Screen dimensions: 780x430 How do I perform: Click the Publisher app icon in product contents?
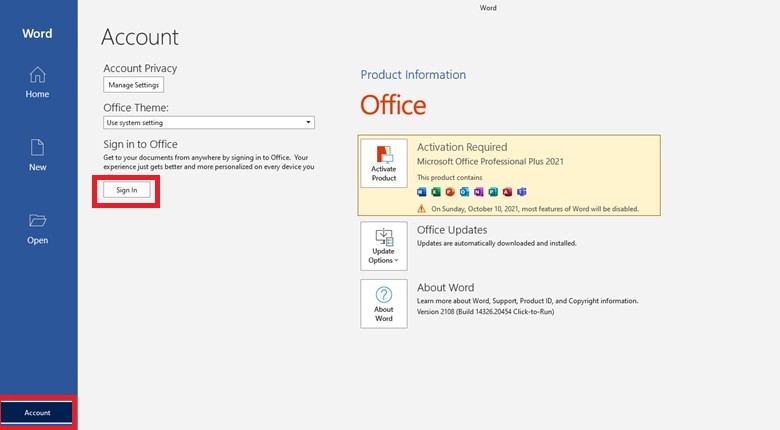click(493, 192)
